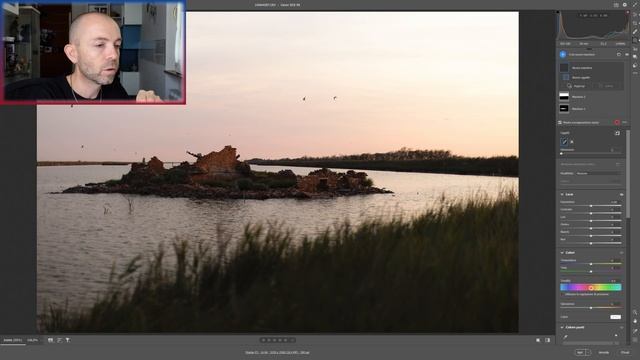The image size is (640, 360).
Task: Toggle the show mask overlay checkbox
Action: coord(560,122)
